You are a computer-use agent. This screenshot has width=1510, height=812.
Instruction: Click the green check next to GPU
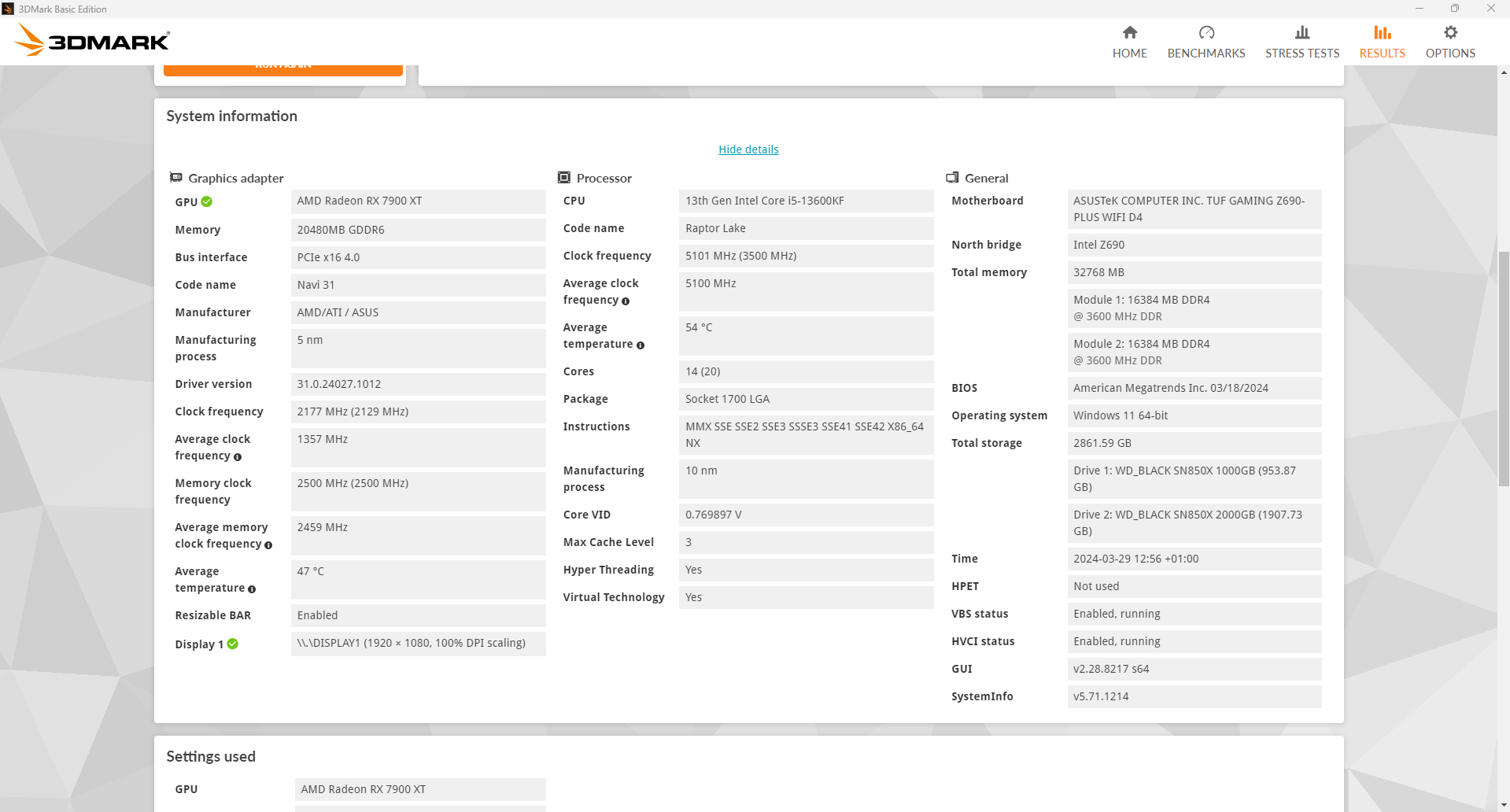(x=206, y=201)
